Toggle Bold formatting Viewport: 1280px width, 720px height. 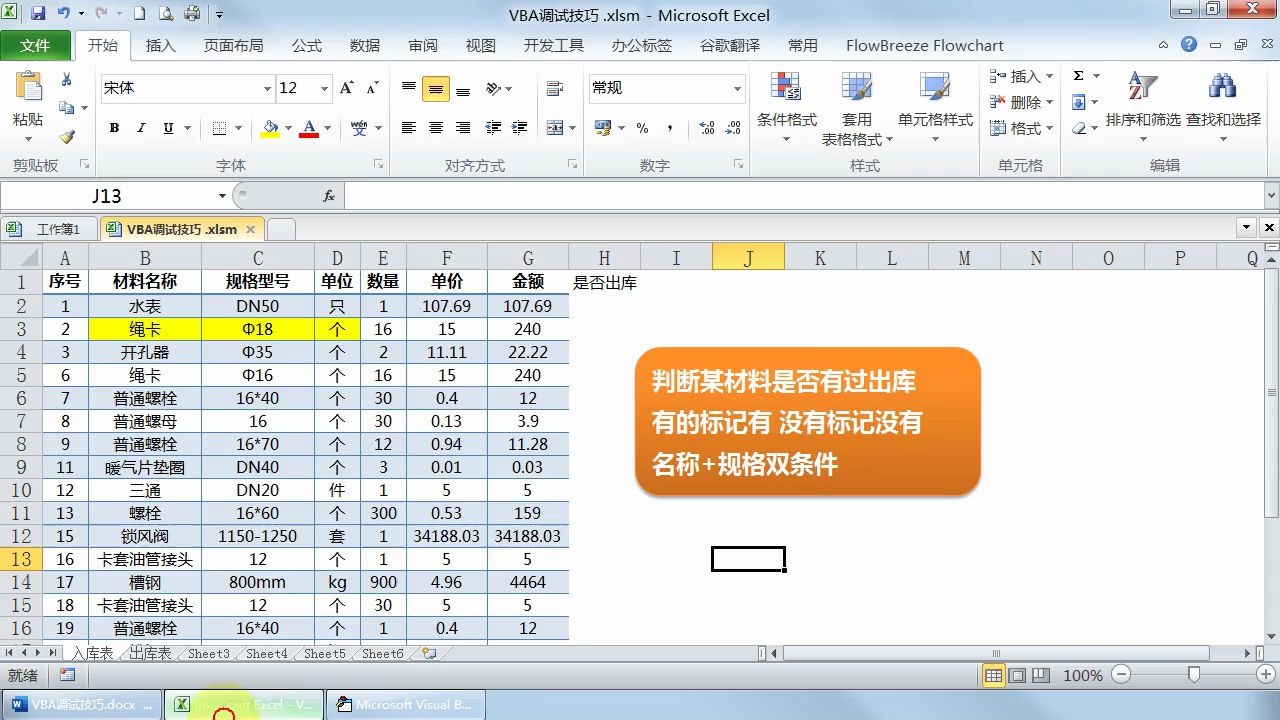click(114, 128)
